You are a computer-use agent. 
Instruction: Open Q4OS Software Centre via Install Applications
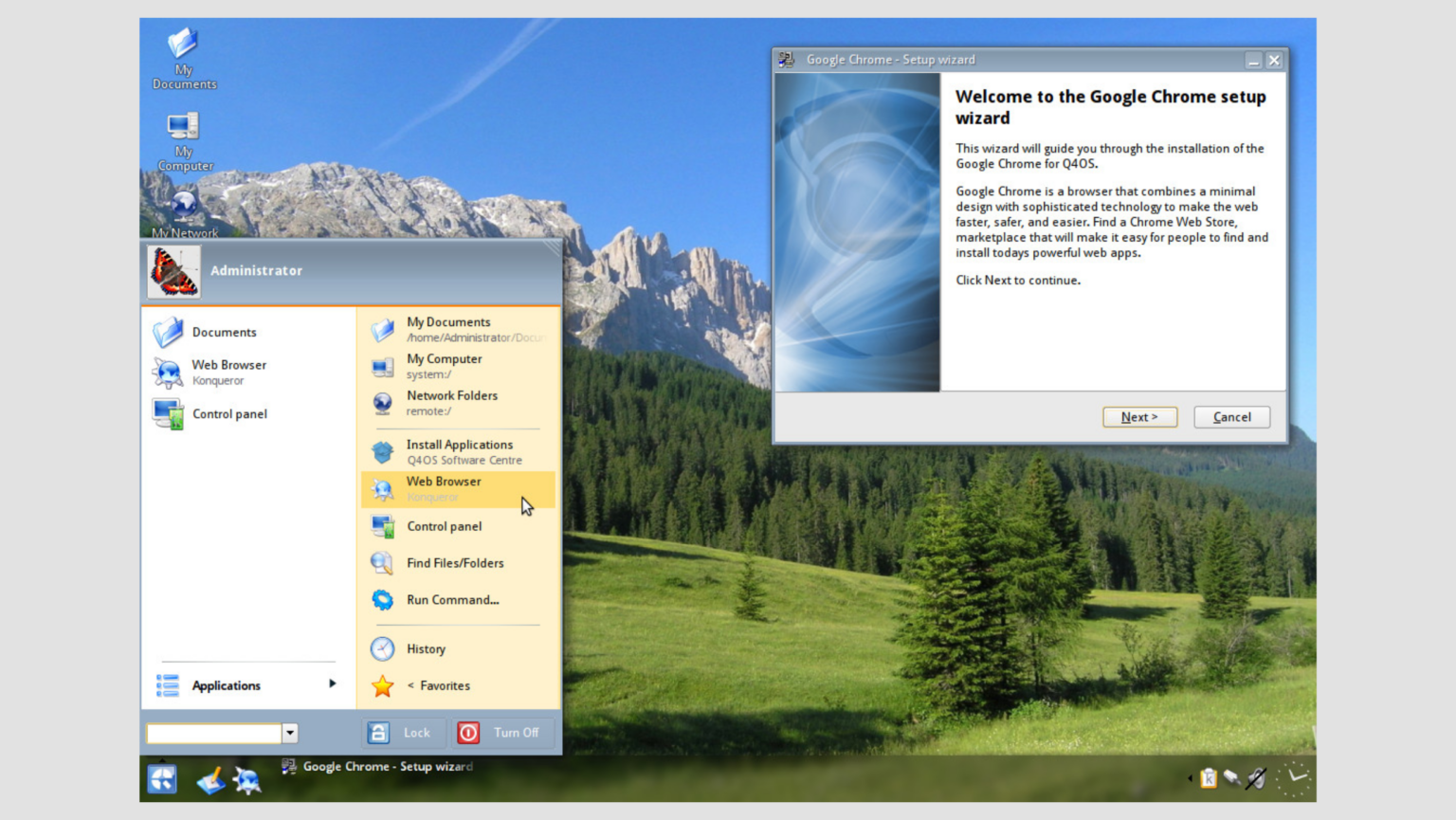[x=459, y=451]
